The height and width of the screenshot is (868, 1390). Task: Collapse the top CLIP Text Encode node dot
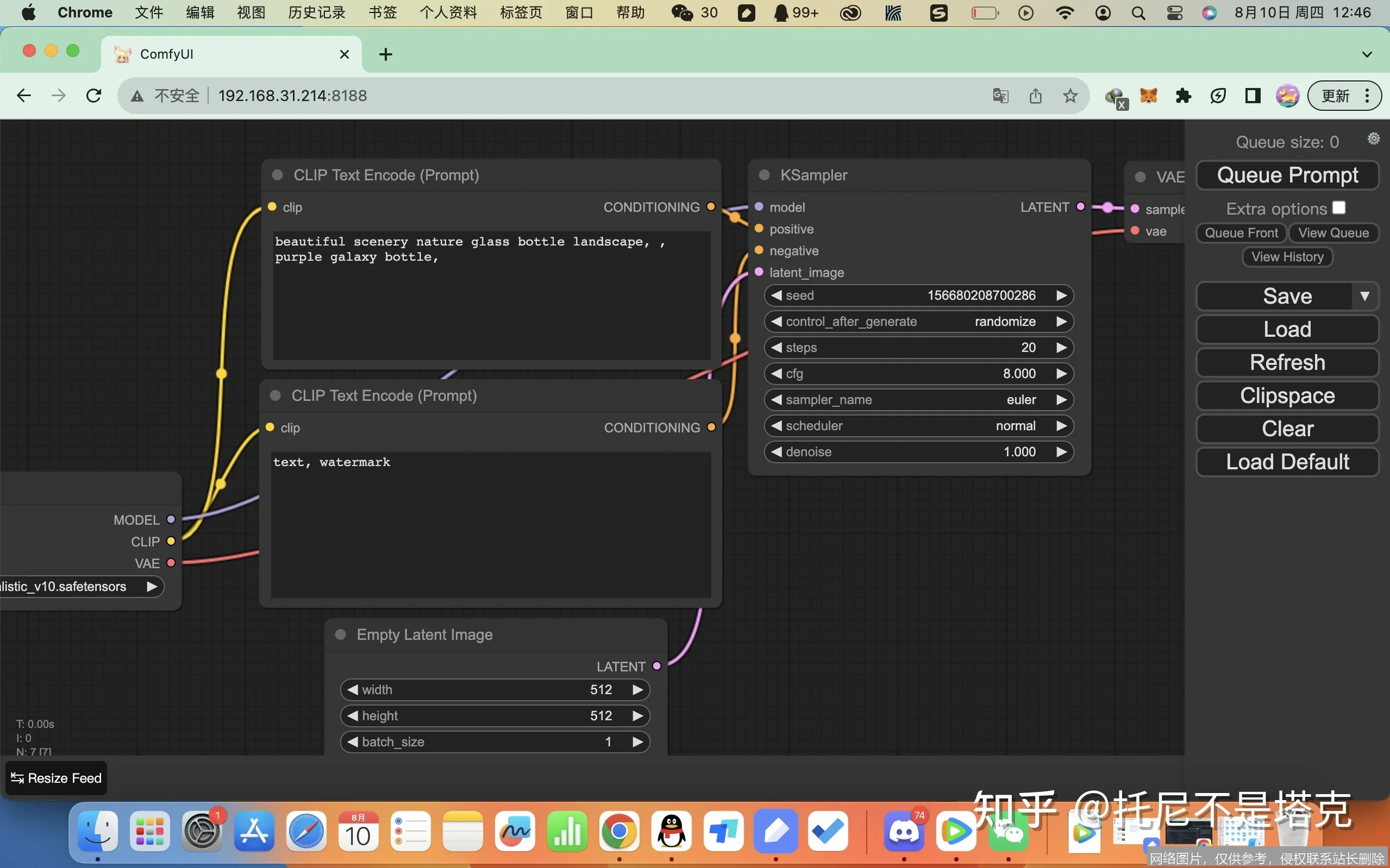277,175
